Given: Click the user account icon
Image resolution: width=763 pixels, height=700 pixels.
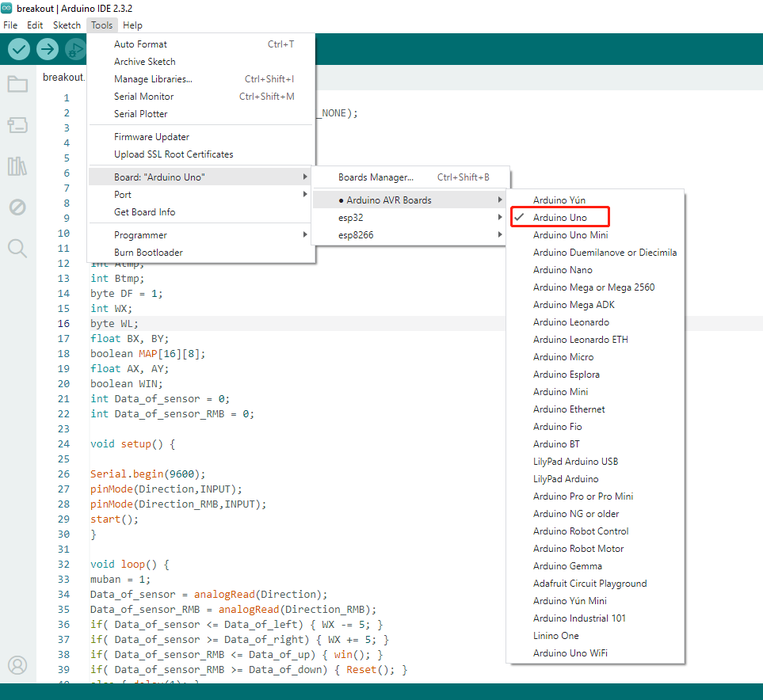Looking at the screenshot, I should (18, 665).
